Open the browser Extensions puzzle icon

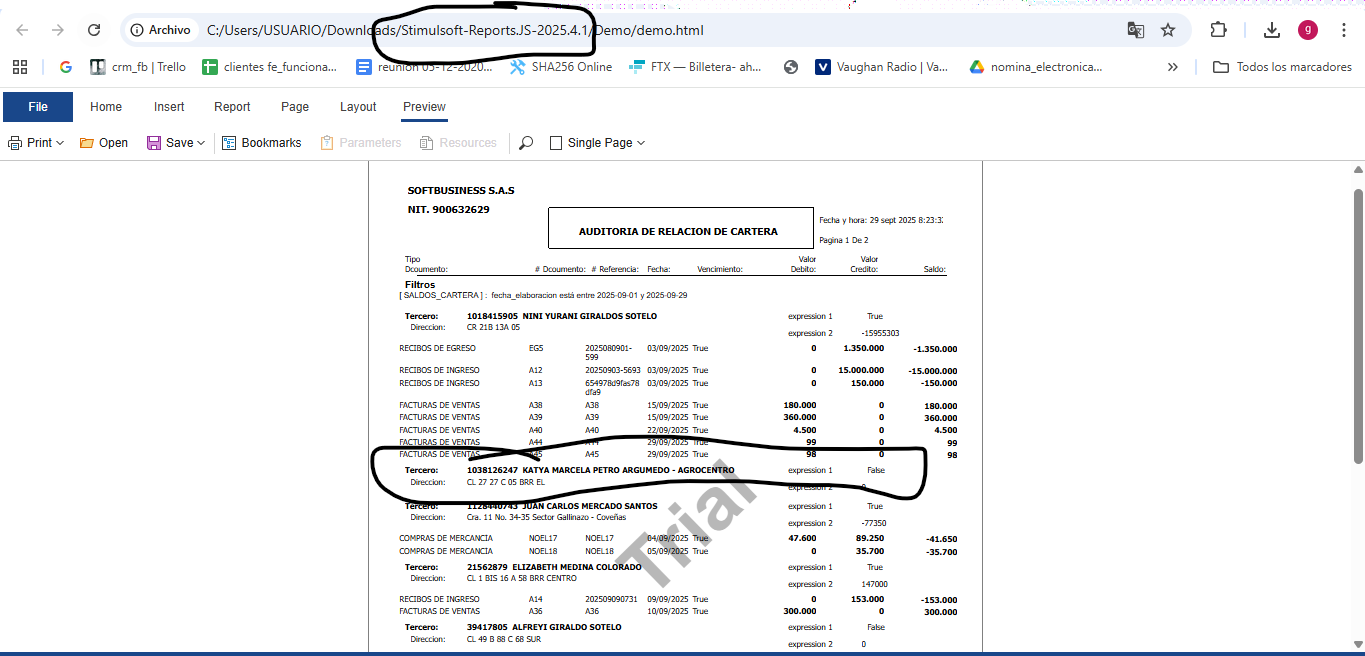[x=1218, y=30]
